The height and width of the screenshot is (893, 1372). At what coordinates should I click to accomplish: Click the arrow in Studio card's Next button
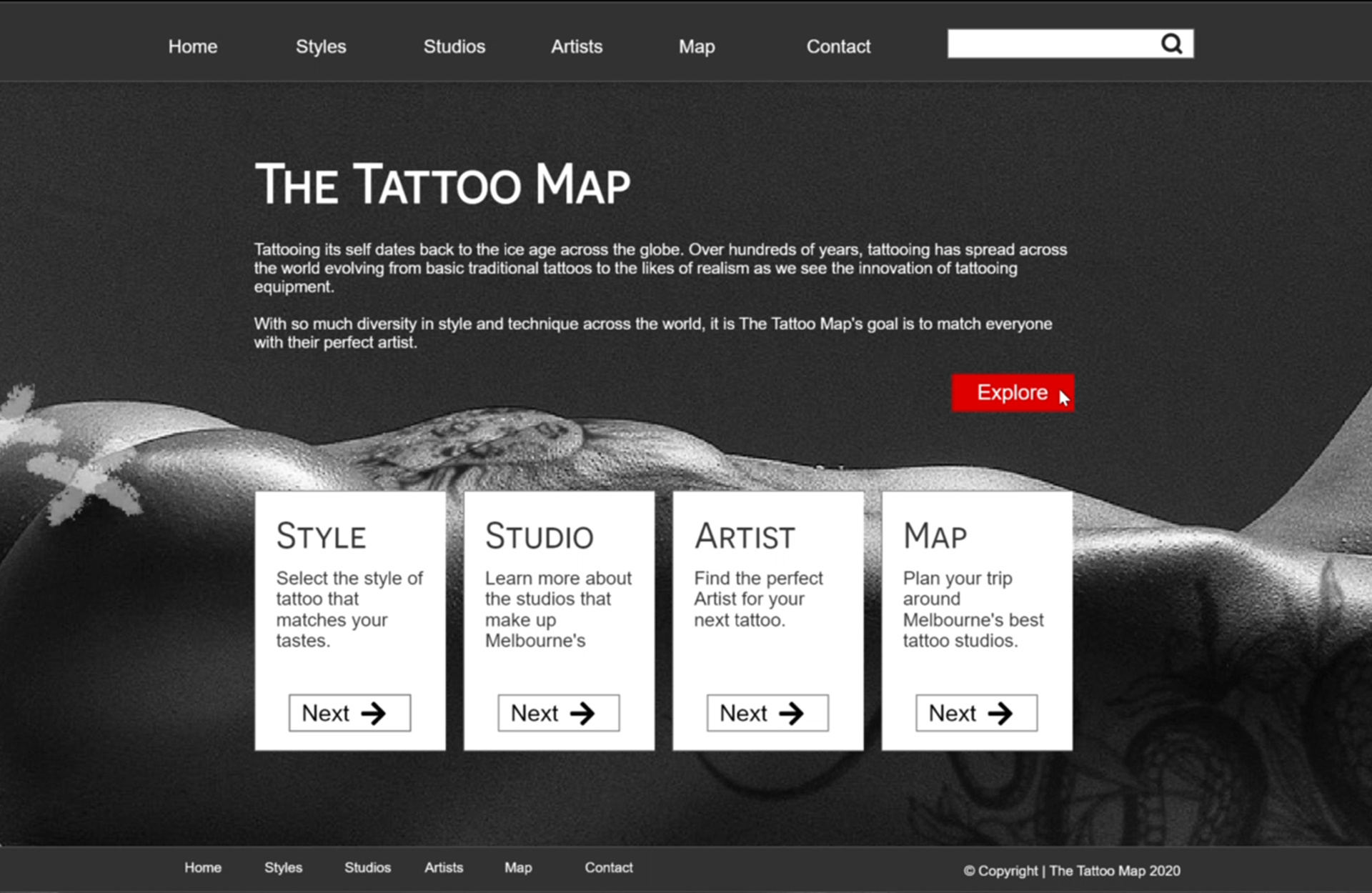coord(582,713)
